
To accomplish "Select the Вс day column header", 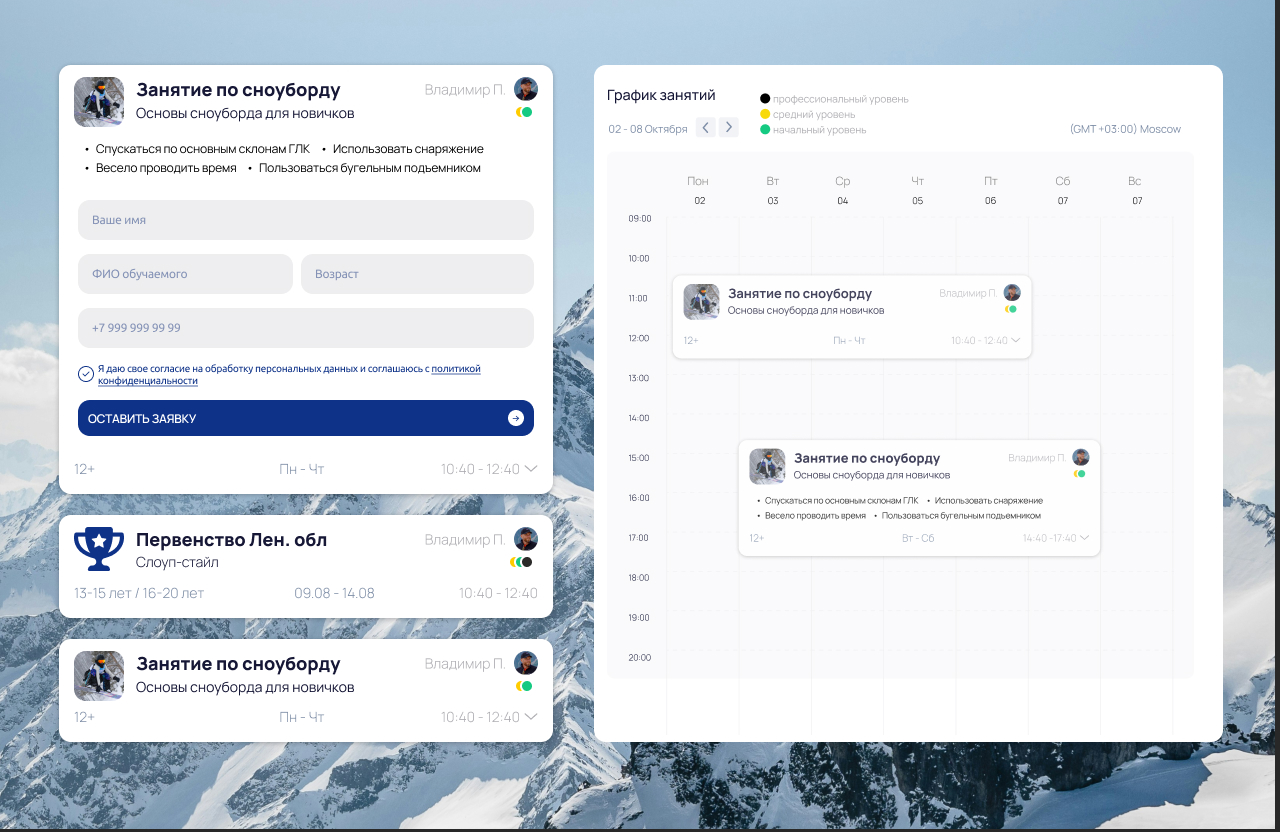I will 1135,190.
